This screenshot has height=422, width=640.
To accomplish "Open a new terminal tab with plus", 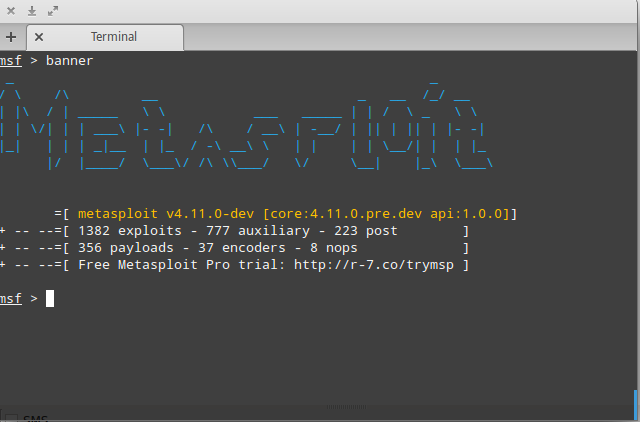I will pyautogui.click(x=11, y=37).
